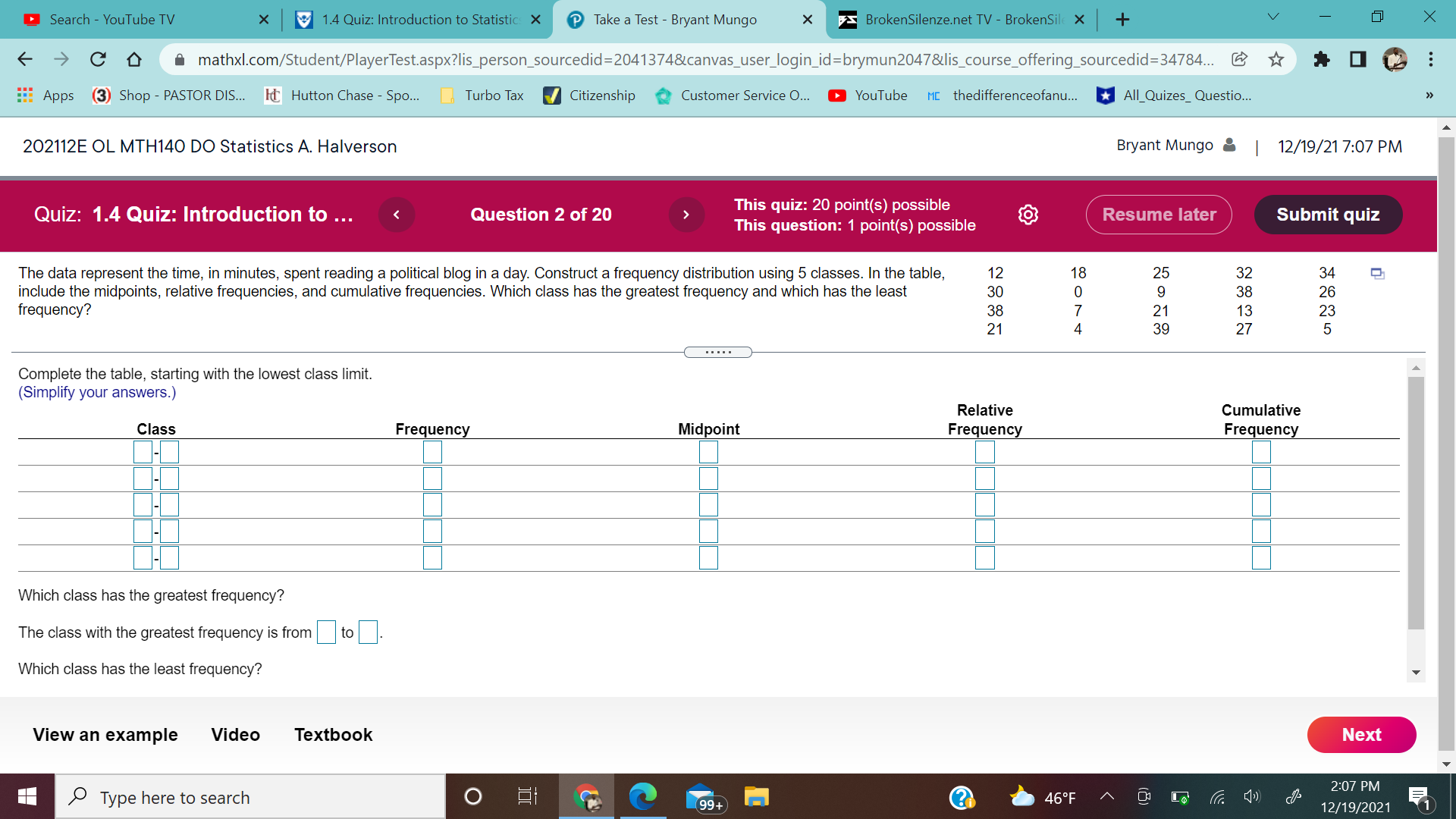Open Microsoft Edge from the taskbar

click(642, 797)
